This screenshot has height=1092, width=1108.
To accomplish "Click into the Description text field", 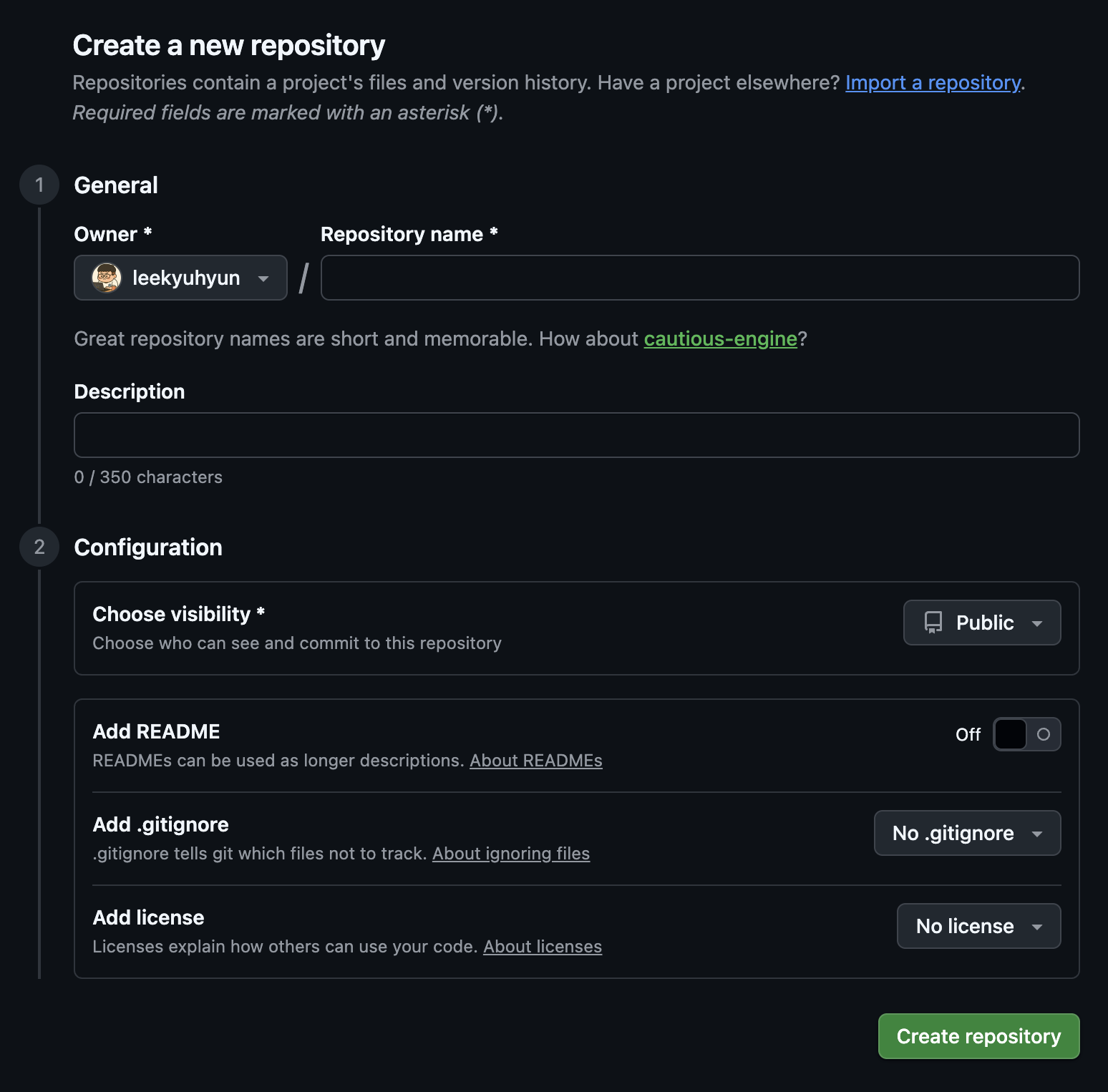I will [x=576, y=435].
